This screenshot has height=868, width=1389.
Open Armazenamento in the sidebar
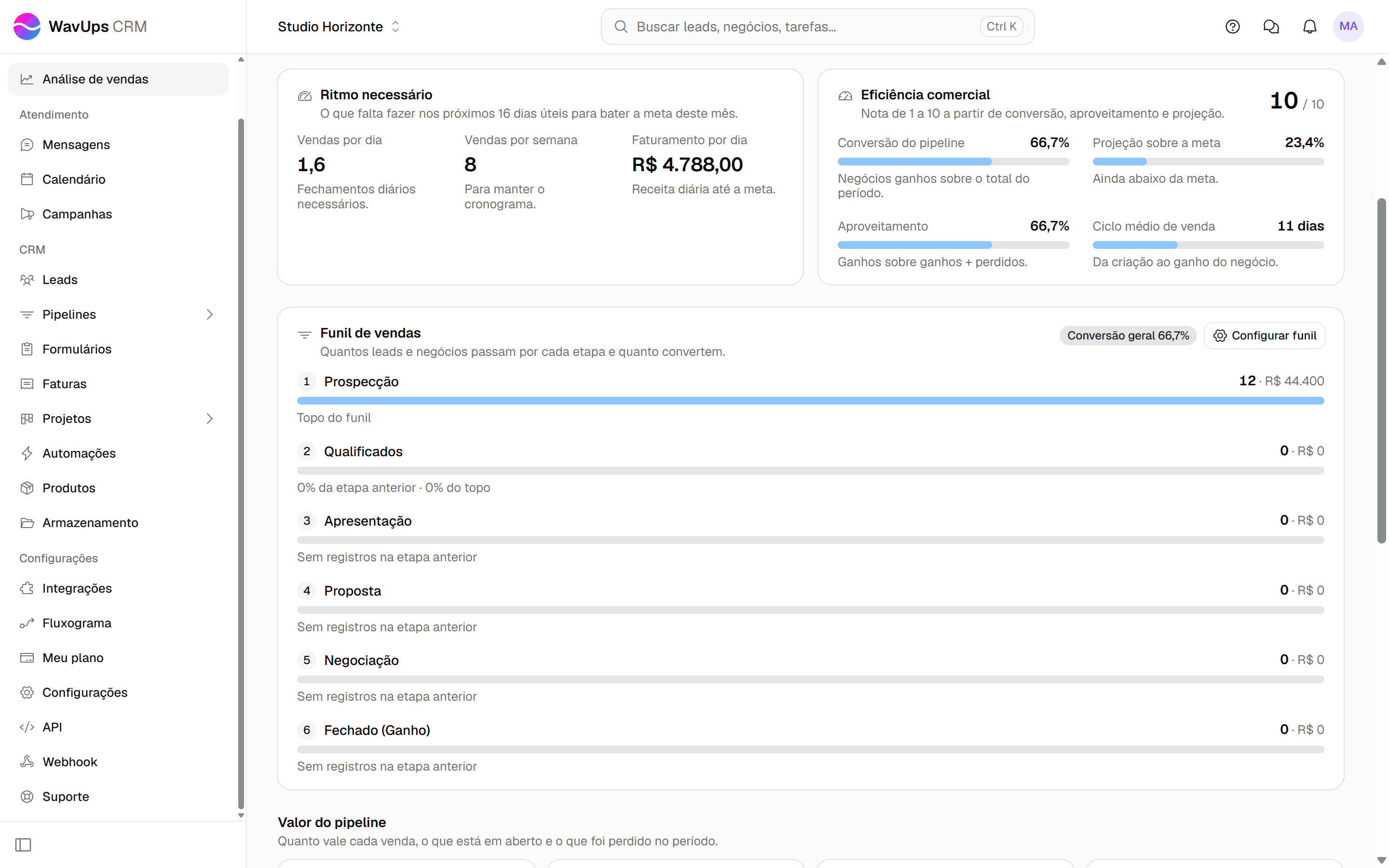pyautogui.click(x=118, y=522)
